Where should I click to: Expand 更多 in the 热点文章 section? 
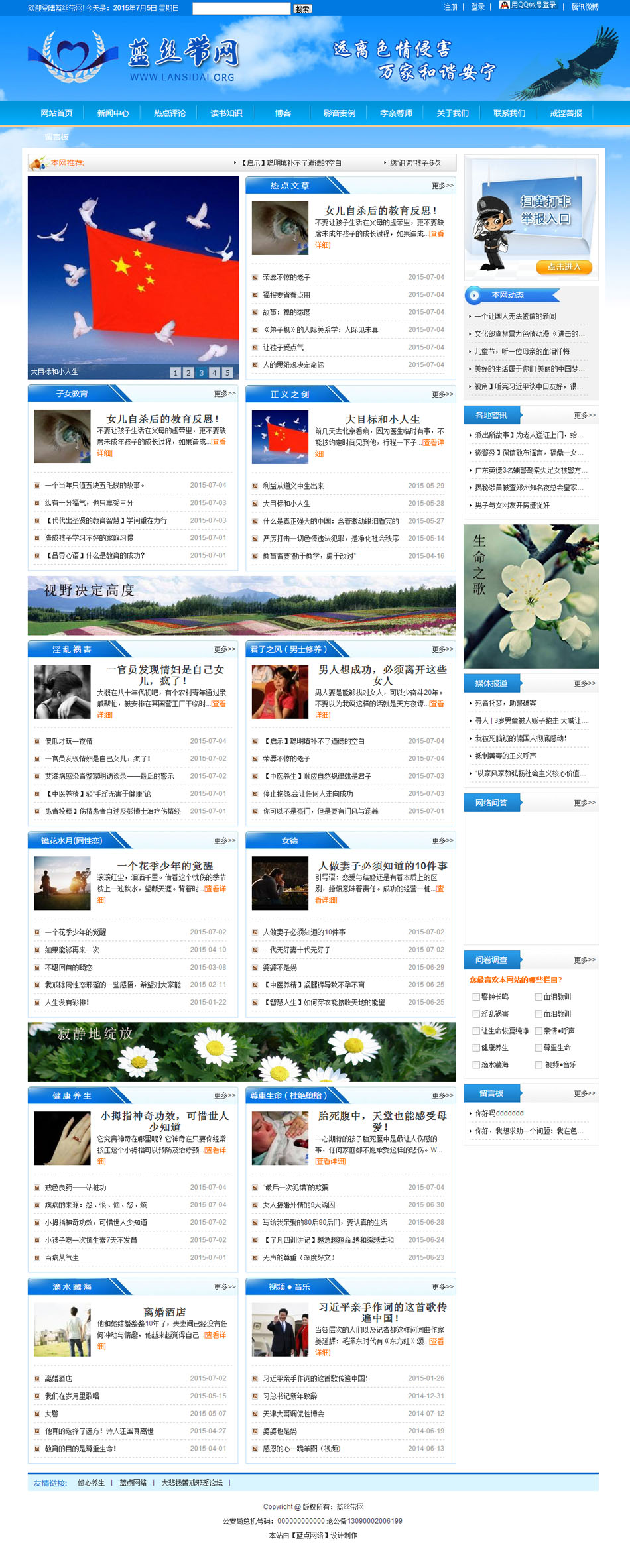tap(442, 186)
